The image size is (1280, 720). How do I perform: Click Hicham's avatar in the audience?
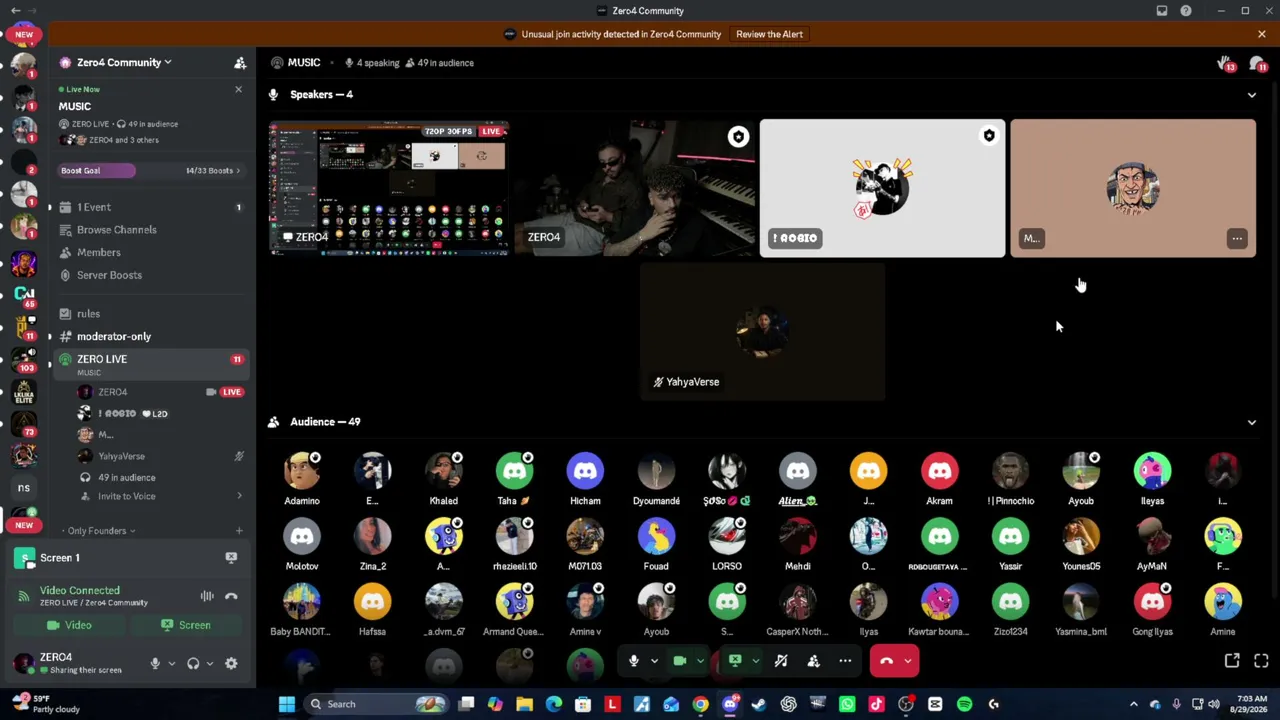[x=585, y=471]
